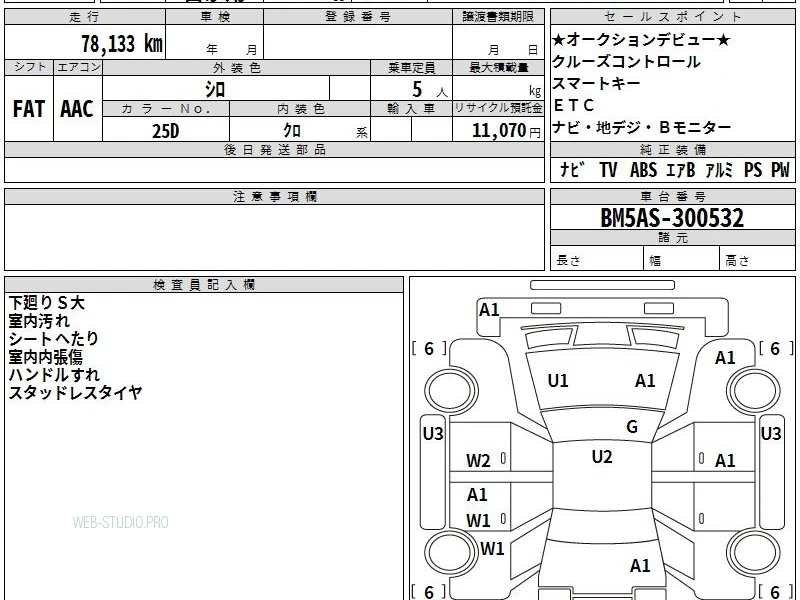Click the 注意事項欄 header
Screen dimensions: 800x600
[x=274, y=196]
